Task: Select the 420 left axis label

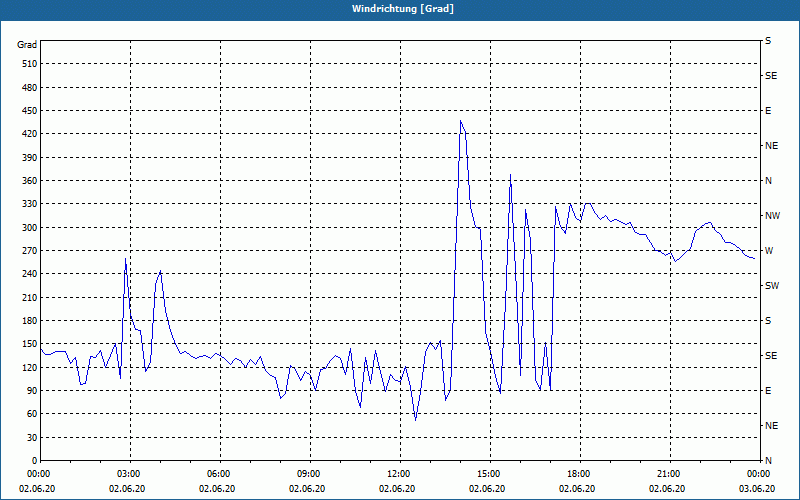Action: [x=29, y=134]
